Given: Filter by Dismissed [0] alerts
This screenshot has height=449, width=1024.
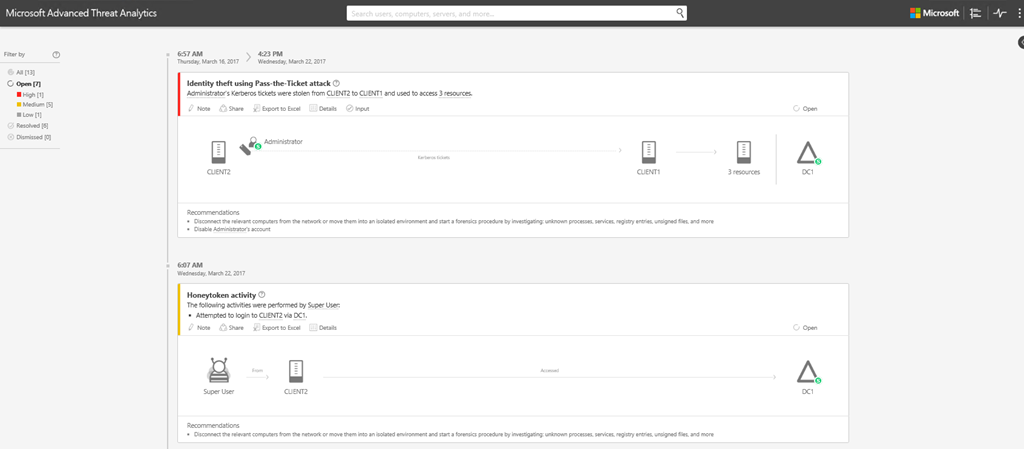Looking at the screenshot, I should click(29, 137).
